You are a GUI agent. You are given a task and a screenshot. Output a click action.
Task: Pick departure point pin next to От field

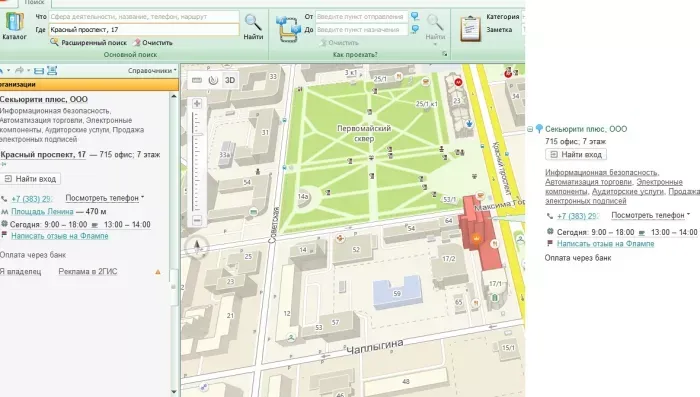pos(415,17)
